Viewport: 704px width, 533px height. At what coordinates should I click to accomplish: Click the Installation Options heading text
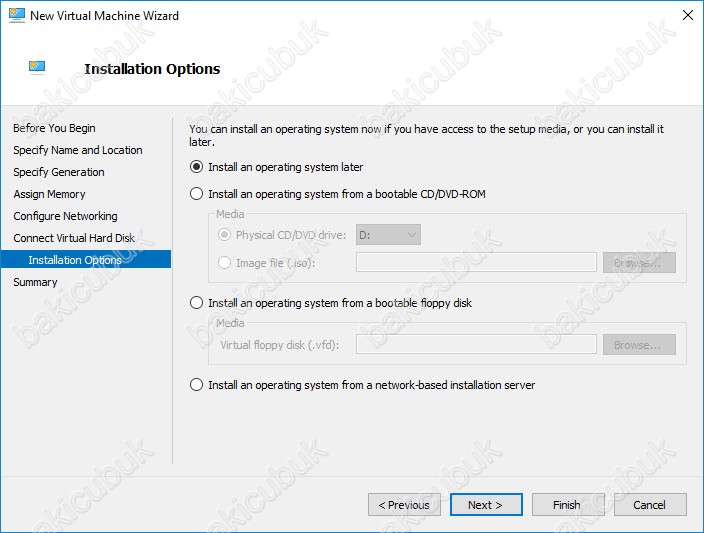152,69
